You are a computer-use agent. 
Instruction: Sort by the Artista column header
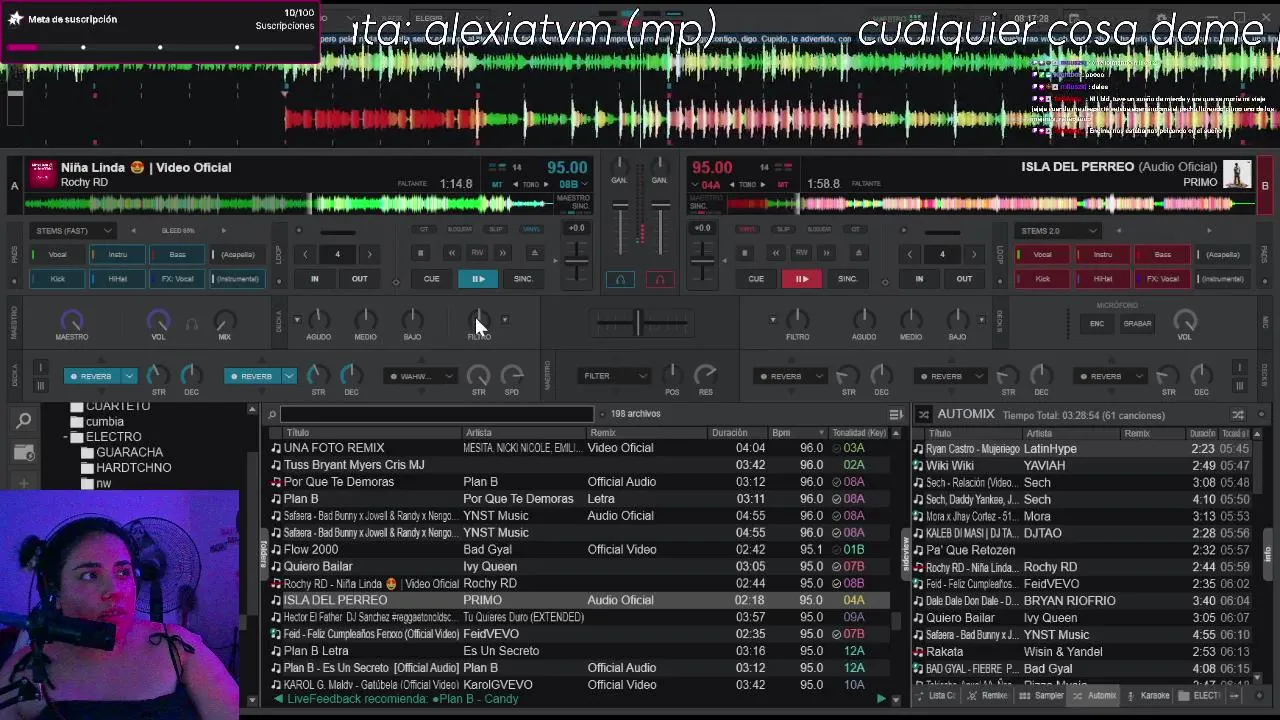(522, 433)
